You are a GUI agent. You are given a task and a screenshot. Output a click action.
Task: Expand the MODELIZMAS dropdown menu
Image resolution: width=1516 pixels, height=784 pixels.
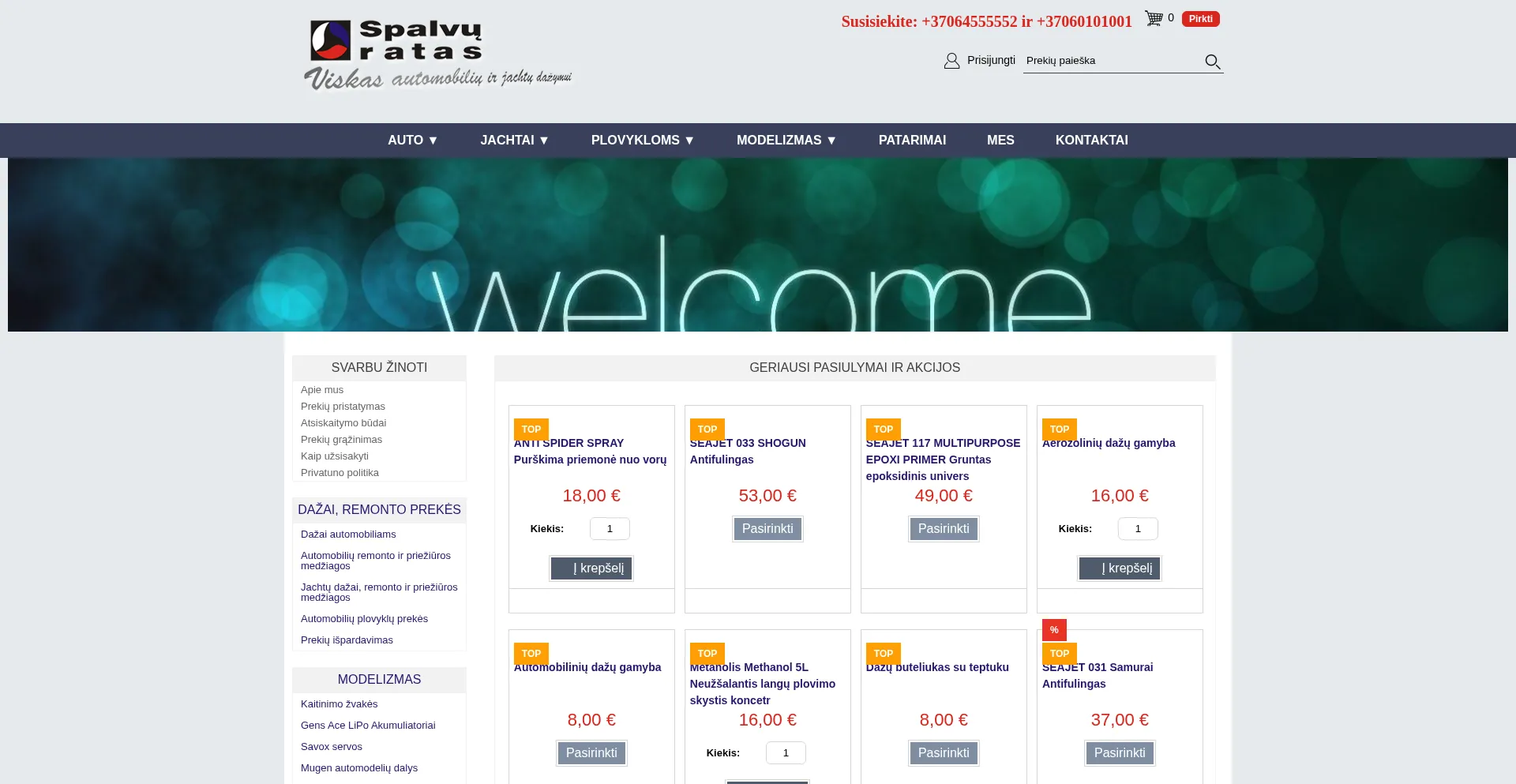coord(786,141)
